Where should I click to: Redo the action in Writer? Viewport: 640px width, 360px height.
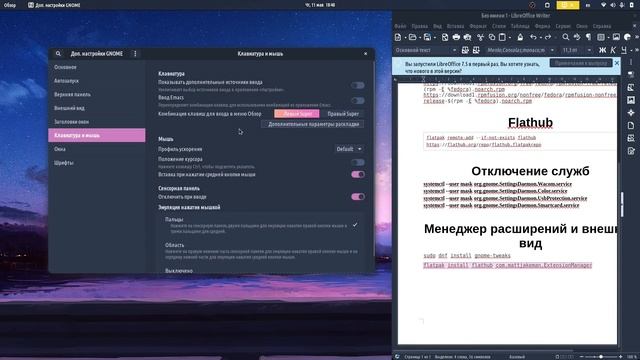coord(548,38)
